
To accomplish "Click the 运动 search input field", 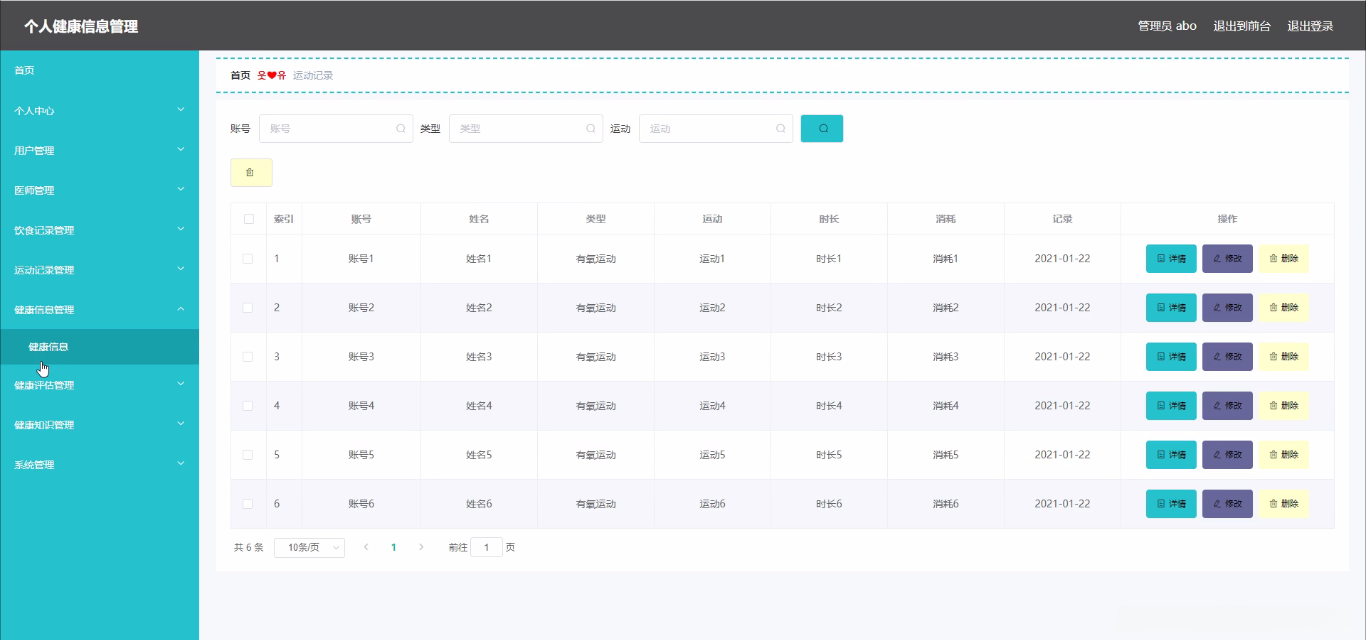I will 716,128.
